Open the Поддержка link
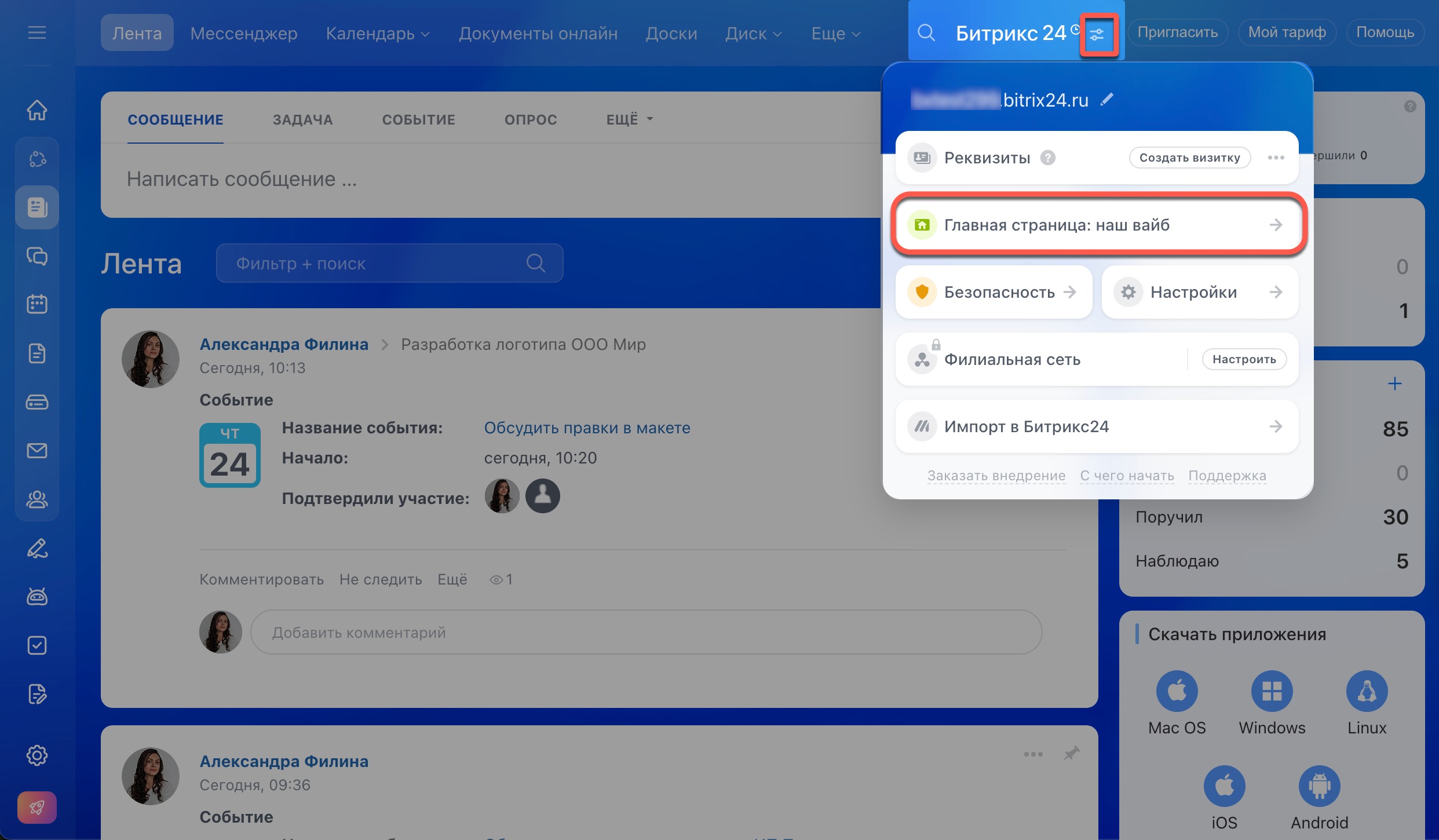This screenshot has height=840, width=1439. click(1227, 476)
